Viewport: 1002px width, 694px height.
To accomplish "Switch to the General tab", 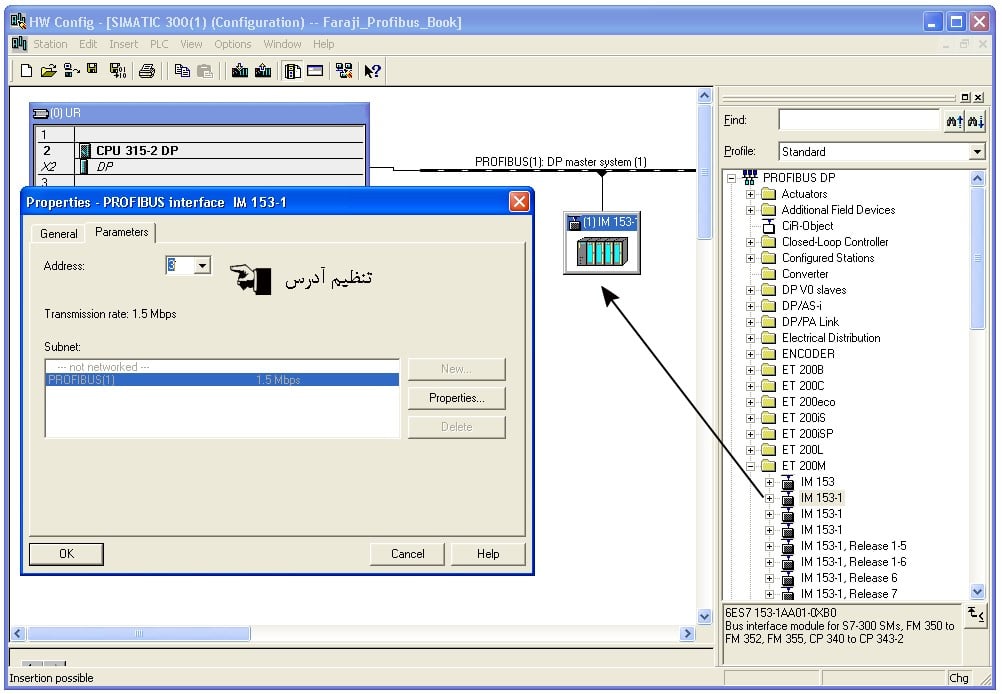I will pyautogui.click(x=59, y=234).
